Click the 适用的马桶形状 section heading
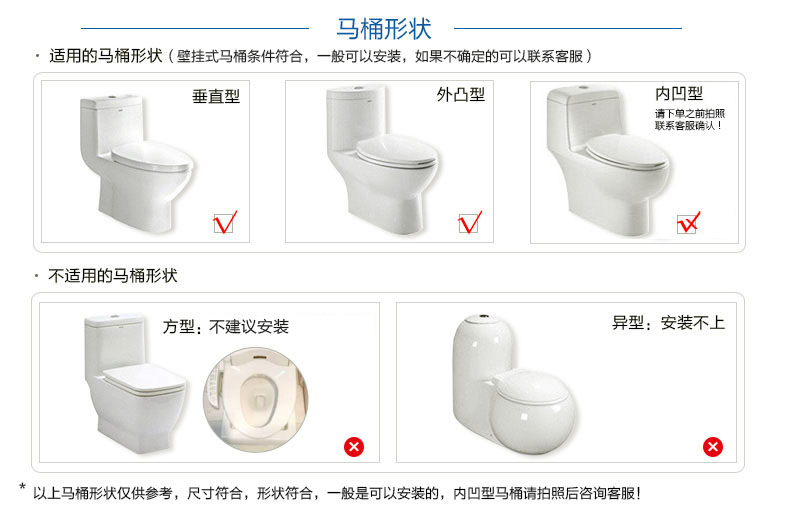790x520 pixels. [106, 56]
